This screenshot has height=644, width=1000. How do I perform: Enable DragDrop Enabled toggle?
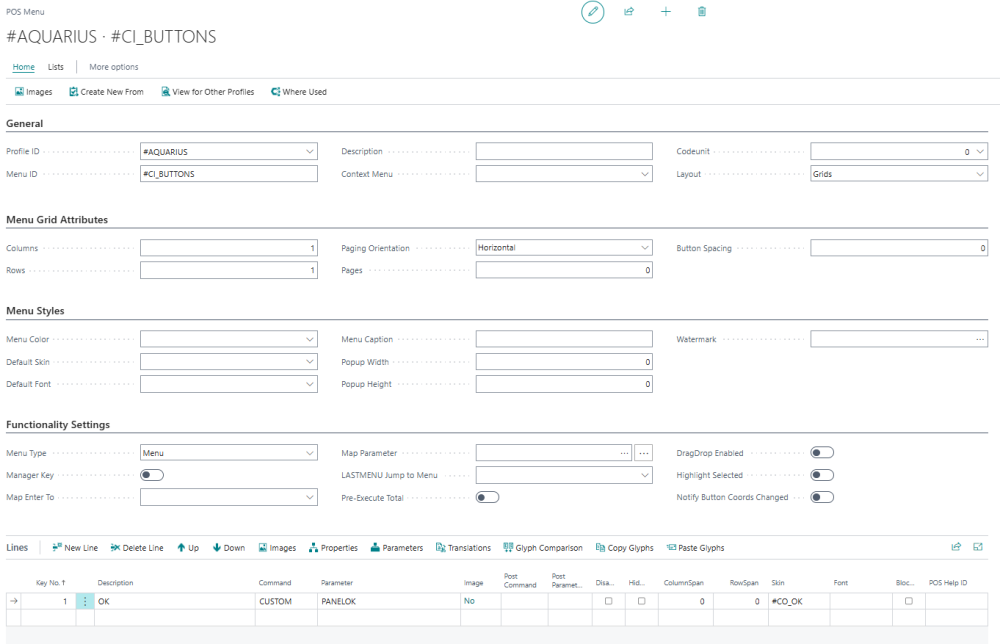point(821,452)
